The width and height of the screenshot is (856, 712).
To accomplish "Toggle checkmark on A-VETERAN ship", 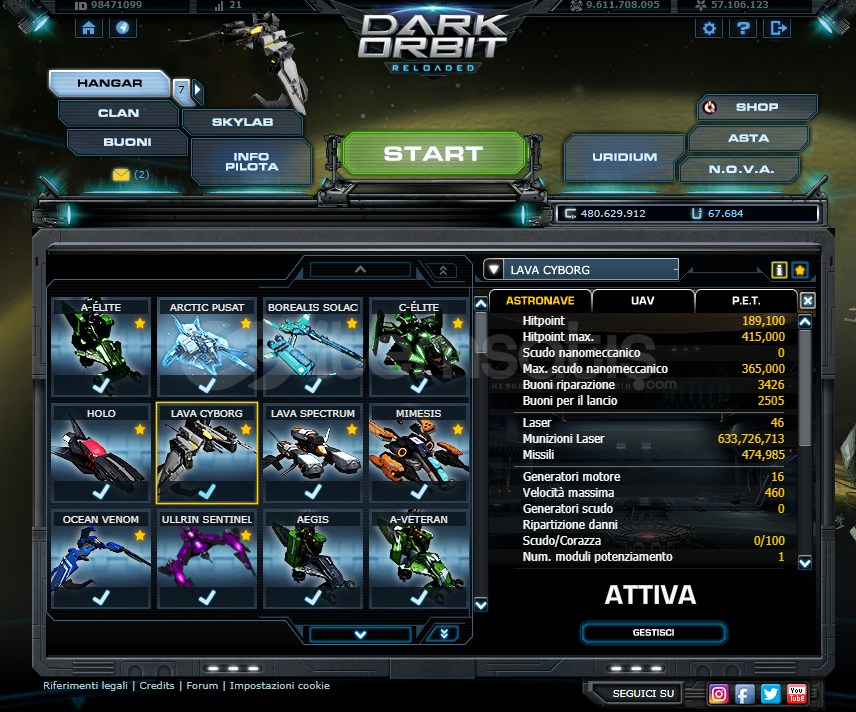I will click(419, 597).
